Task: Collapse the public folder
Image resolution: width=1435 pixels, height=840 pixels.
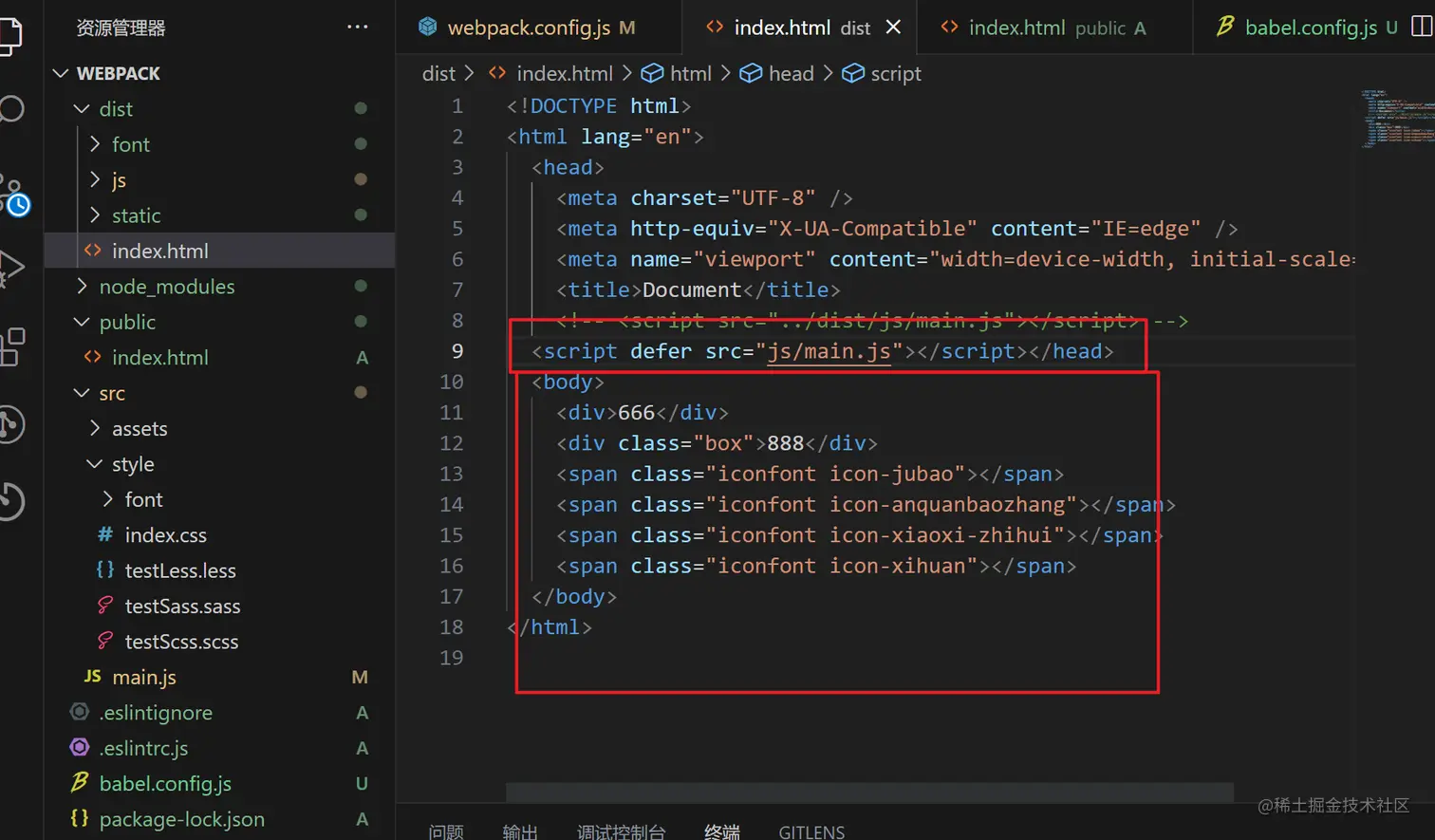Action: 83,322
